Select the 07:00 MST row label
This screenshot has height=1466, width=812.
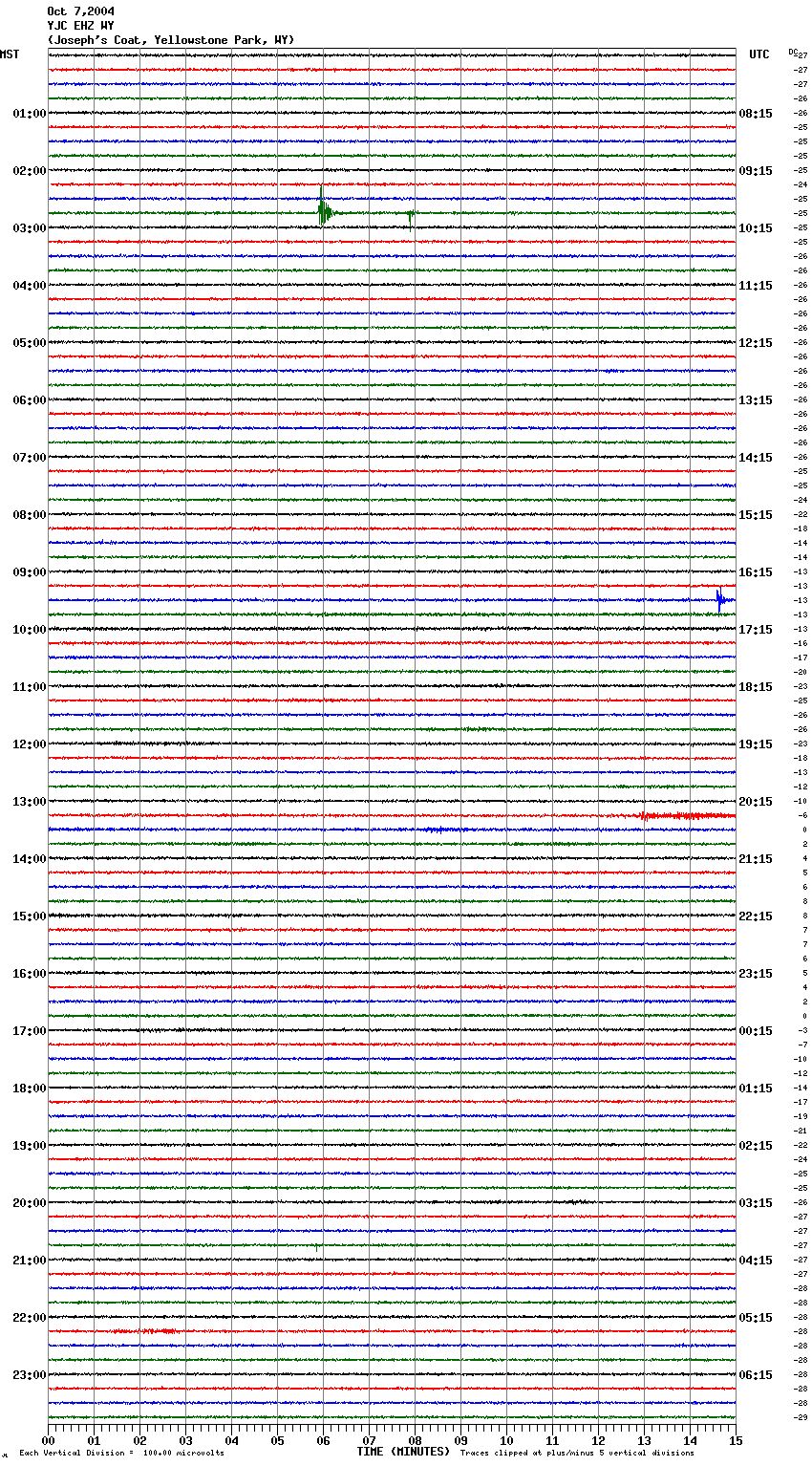click(x=30, y=458)
